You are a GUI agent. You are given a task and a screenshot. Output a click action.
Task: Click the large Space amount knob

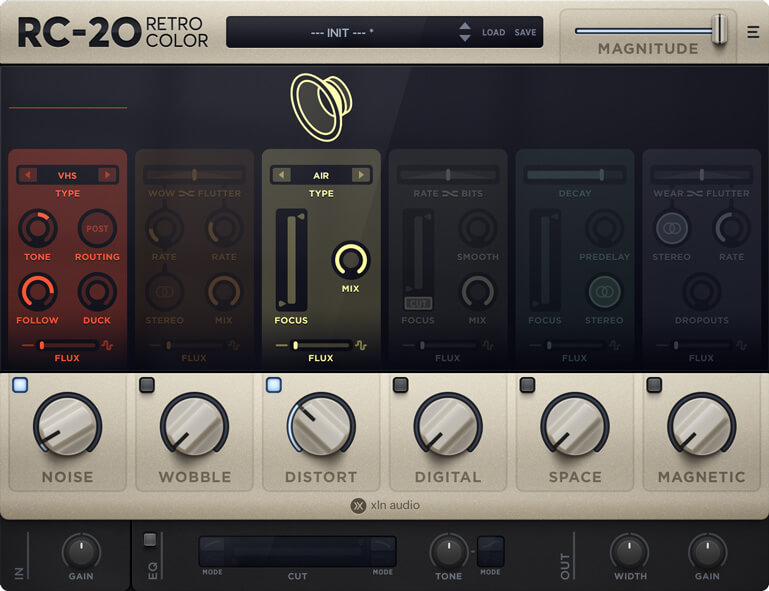click(575, 425)
